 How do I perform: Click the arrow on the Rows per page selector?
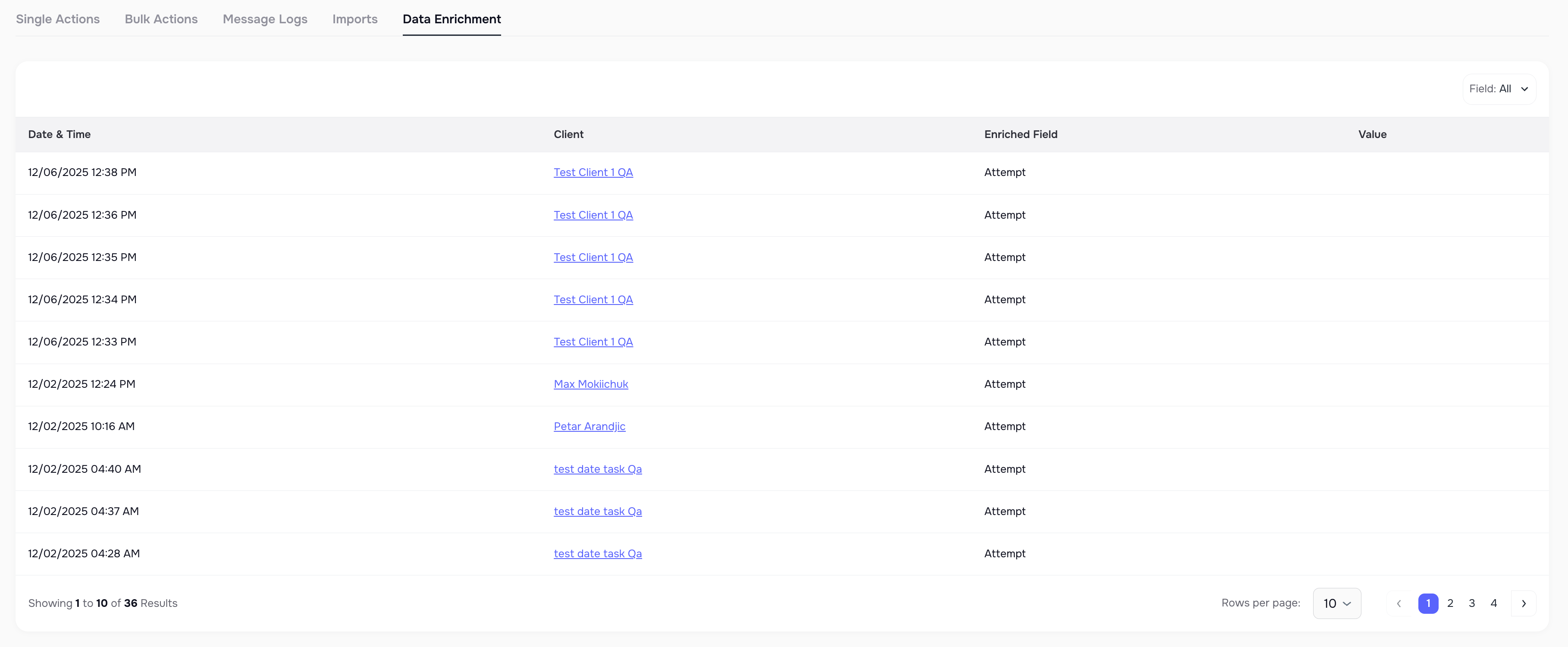(1348, 603)
